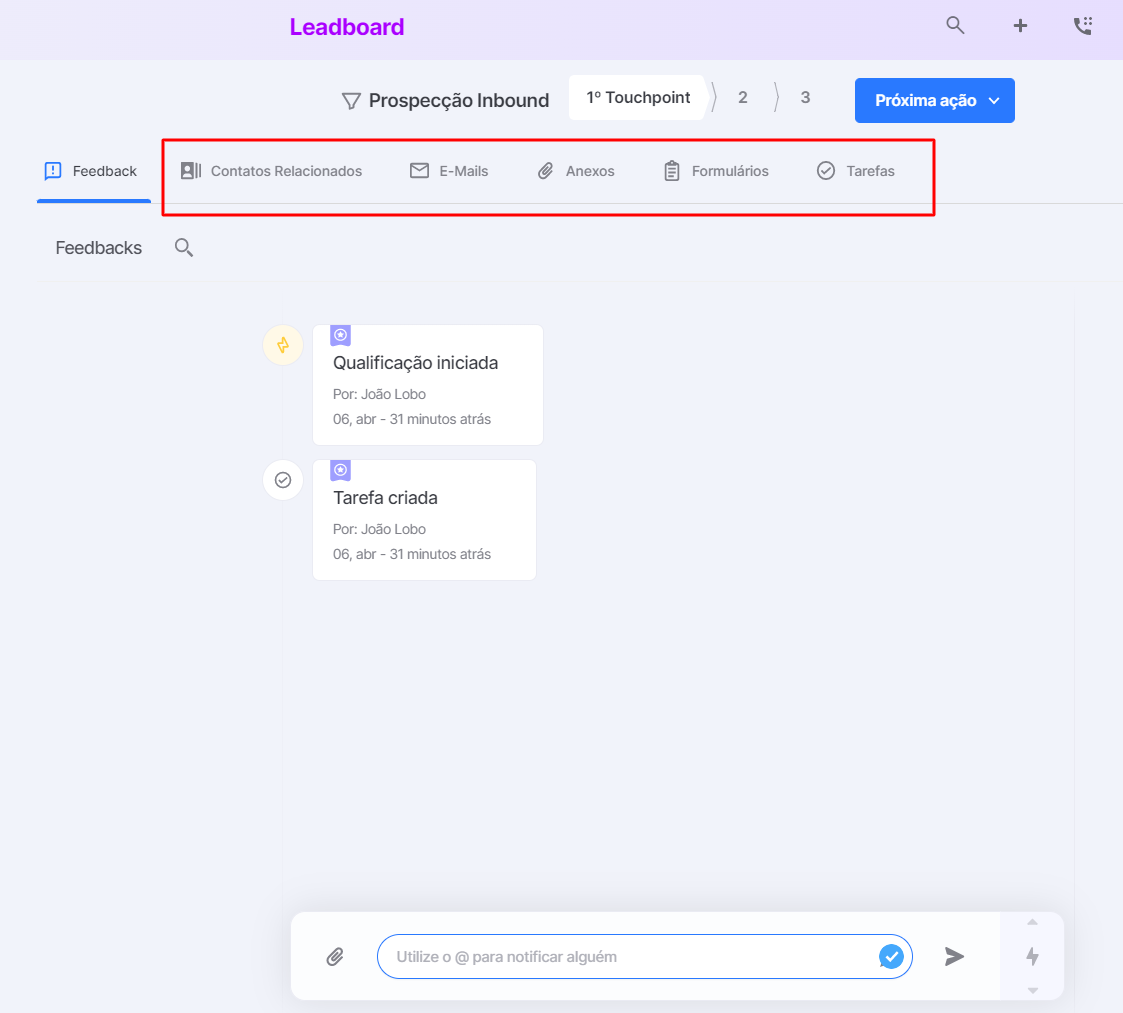1123x1013 pixels.
Task: Open the search magnifier in the header
Action: coord(955,26)
